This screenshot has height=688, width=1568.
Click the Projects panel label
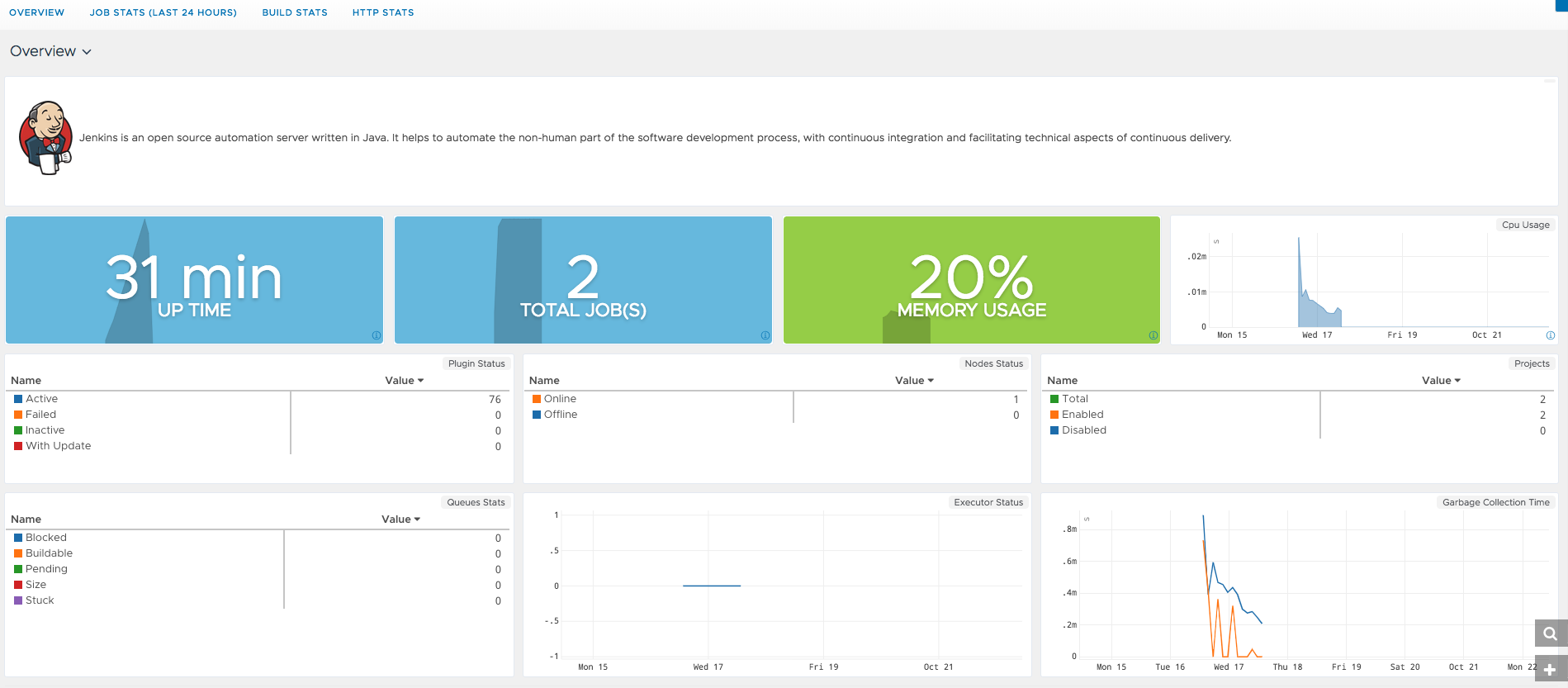pyautogui.click(x=1532, y=363)
